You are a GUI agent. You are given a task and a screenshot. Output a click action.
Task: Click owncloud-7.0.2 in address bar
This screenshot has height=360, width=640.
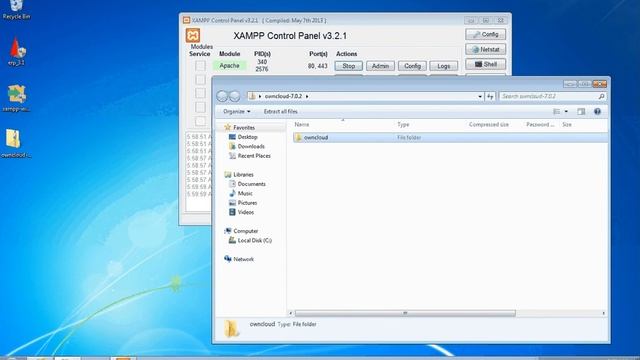(x=283, y=96)
